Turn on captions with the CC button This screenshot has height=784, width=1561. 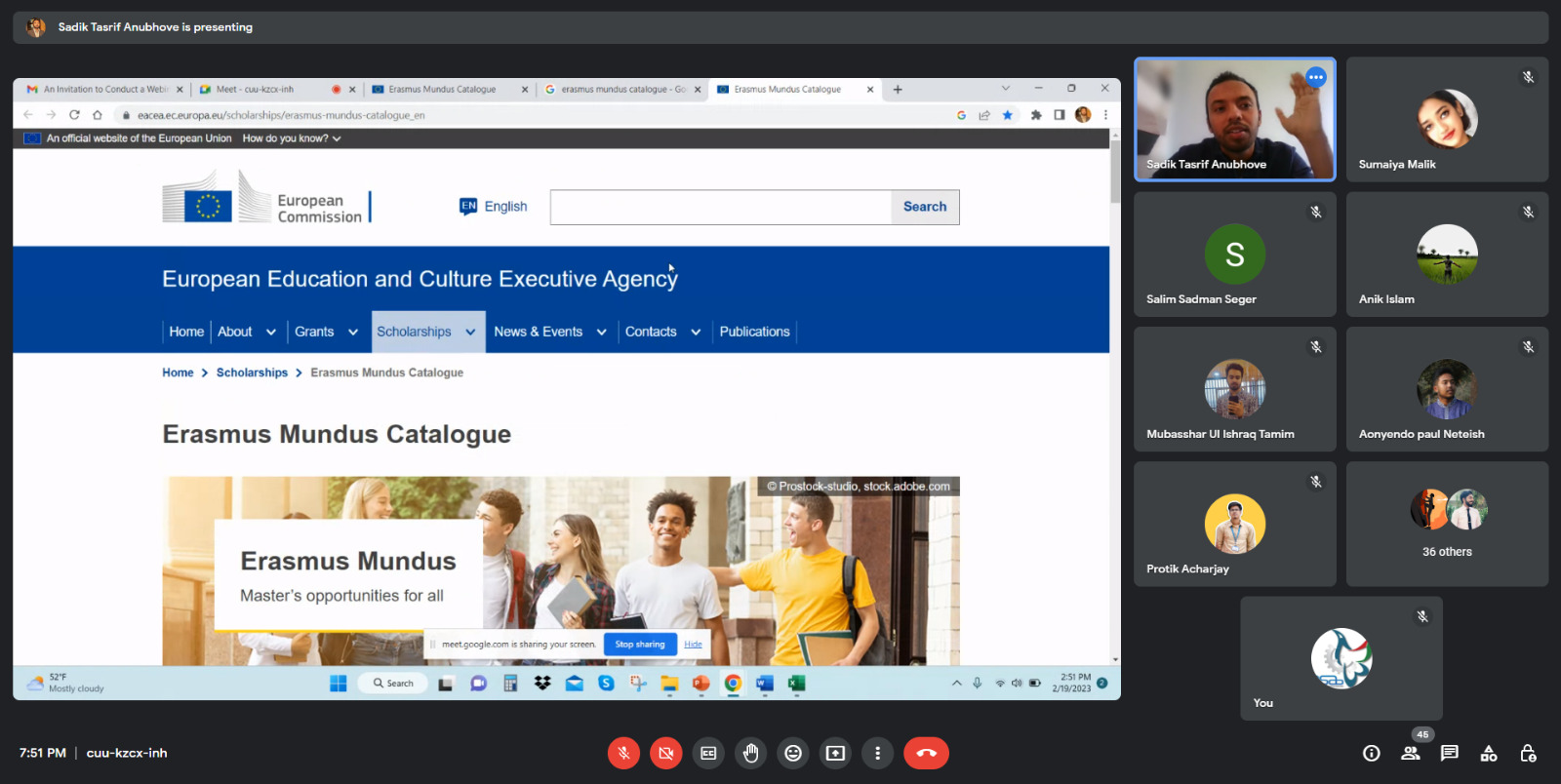pos(708,753)
